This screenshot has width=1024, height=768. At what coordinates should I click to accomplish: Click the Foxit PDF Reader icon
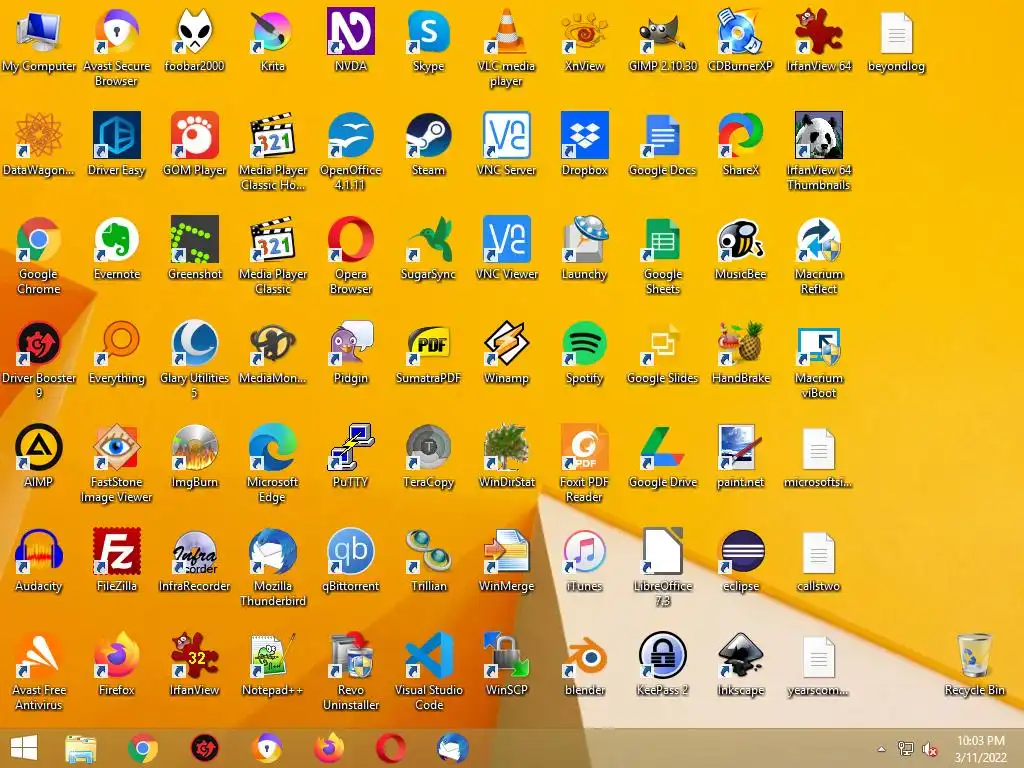[584, 447]
